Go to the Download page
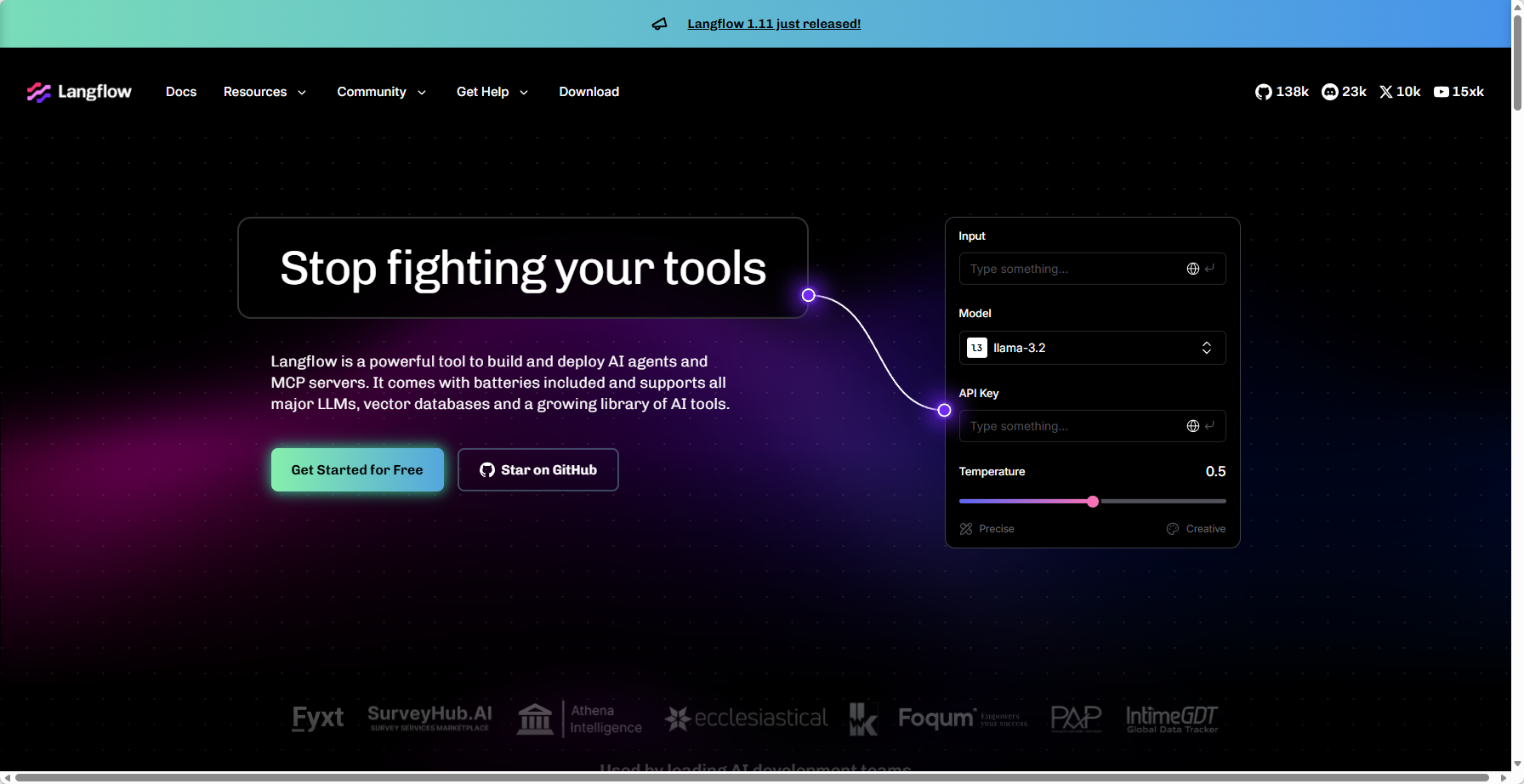The image size is (1524, 784). [x=589, y=92]
